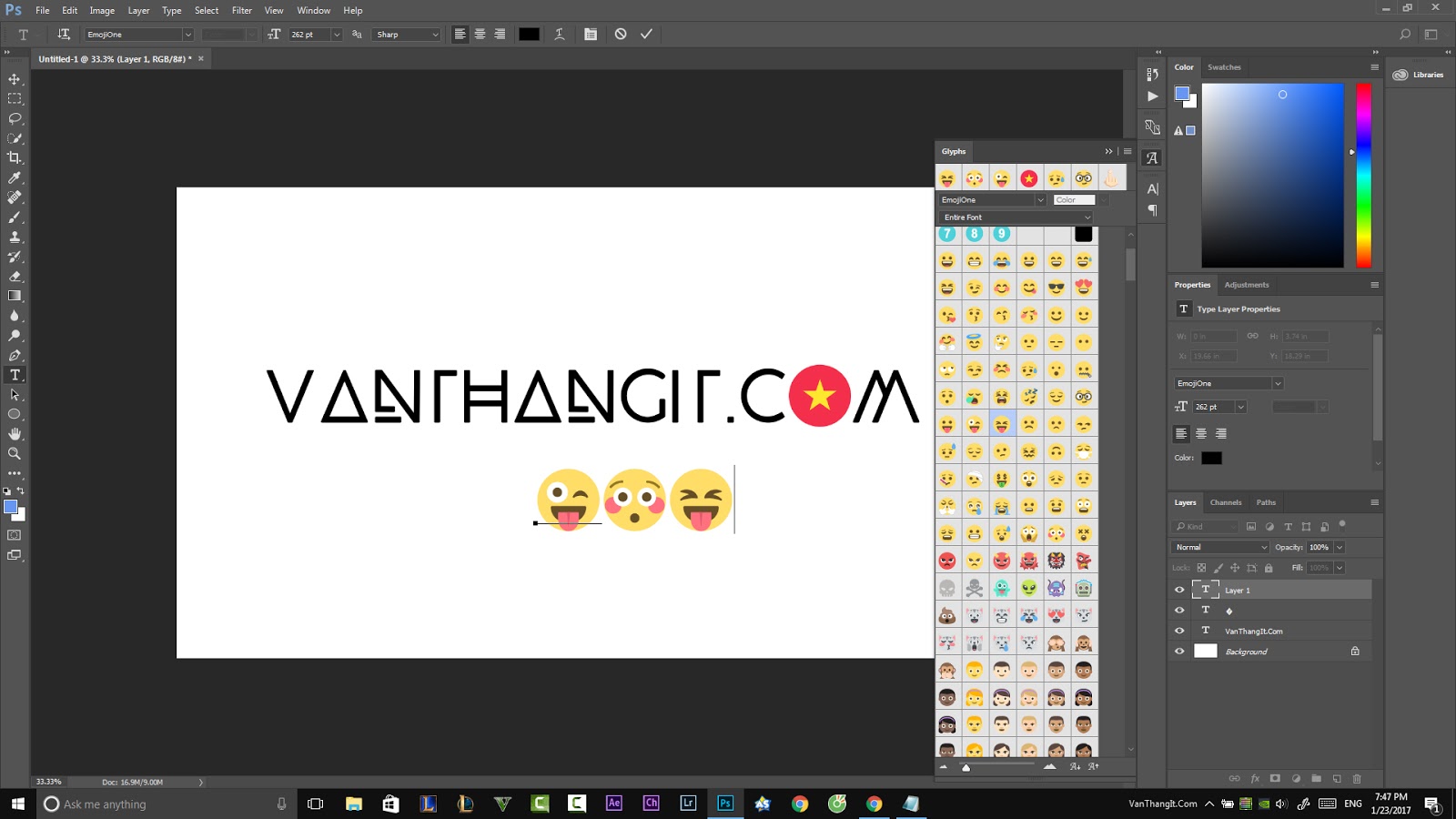Select the Clone Stamp tool
This screenshot has height=819, width=1456.
click(x=15, y=237)
